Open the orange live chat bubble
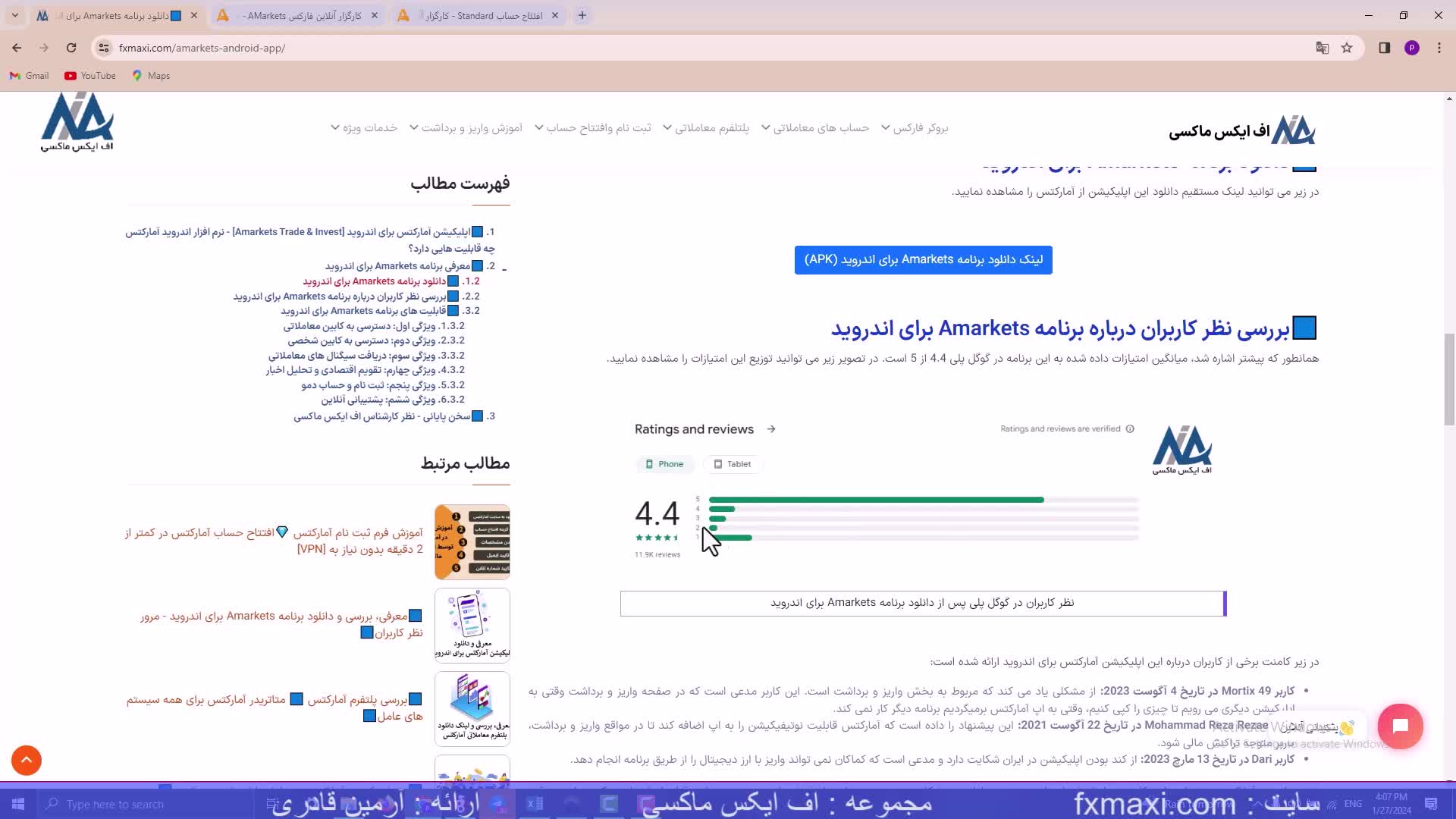Viewport: 1456px width, 819px height. pyautogui.click(x=1400, y=726)
